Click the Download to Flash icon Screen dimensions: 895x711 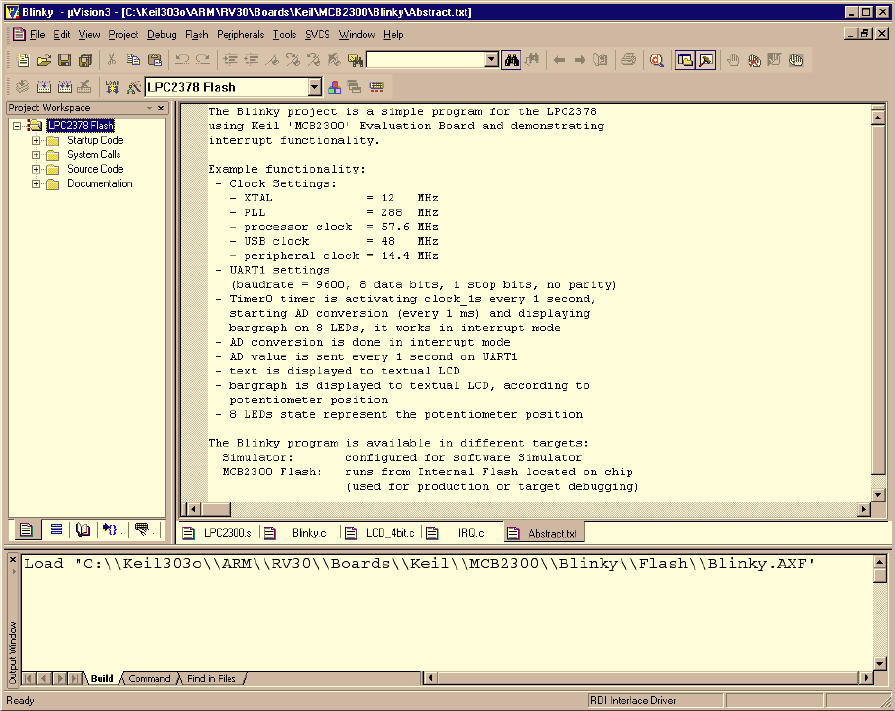pyautogui.click(x=111, y=87)
